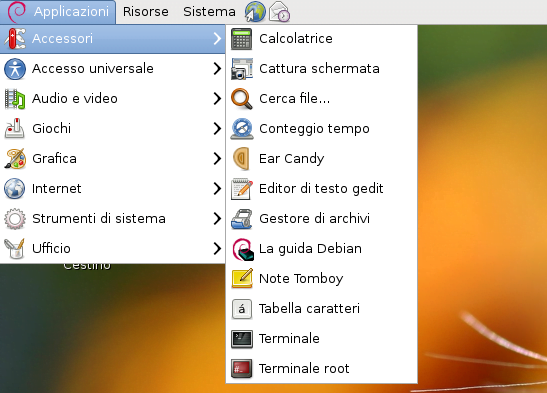Viewport: 547px width, 393px height.
Task: Expand Accesso universale submenu arrow
Action: coord(217,68)
